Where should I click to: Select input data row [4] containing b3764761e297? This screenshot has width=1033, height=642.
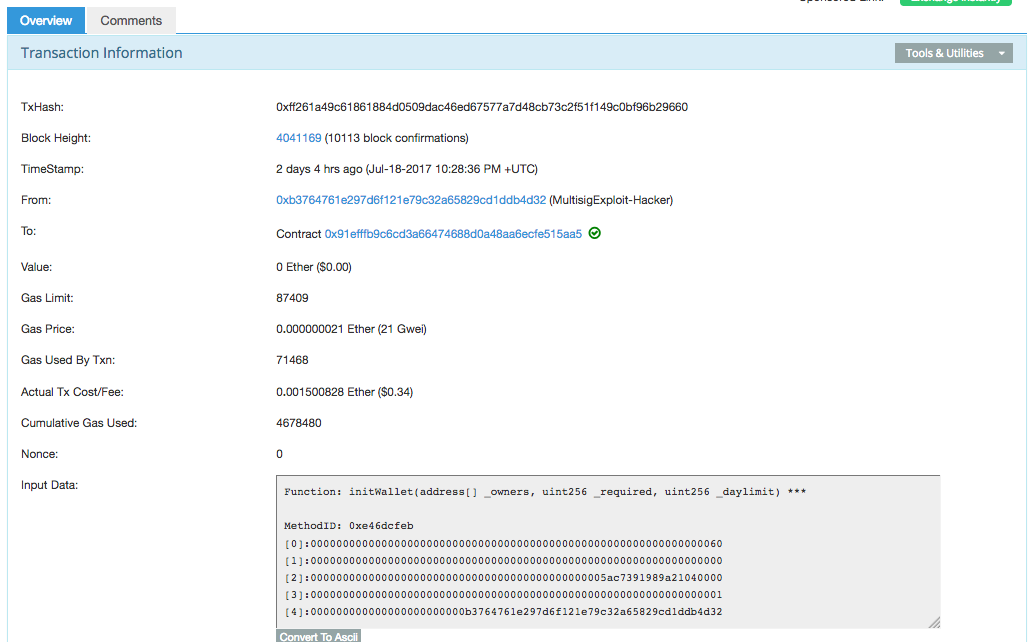[x=503, y=612]
